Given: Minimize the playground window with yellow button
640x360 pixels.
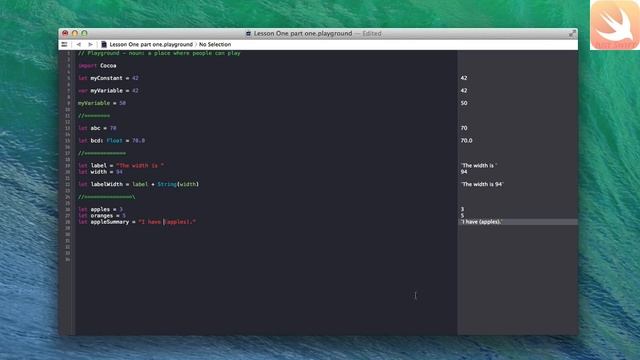Looking at the screenshot, I should 75,33.
